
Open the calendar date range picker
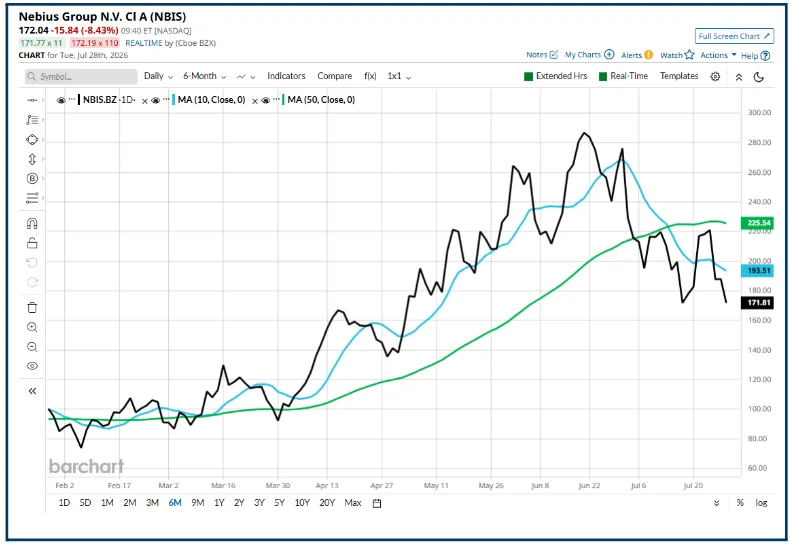pyautogui.click(x=376, y=503)
